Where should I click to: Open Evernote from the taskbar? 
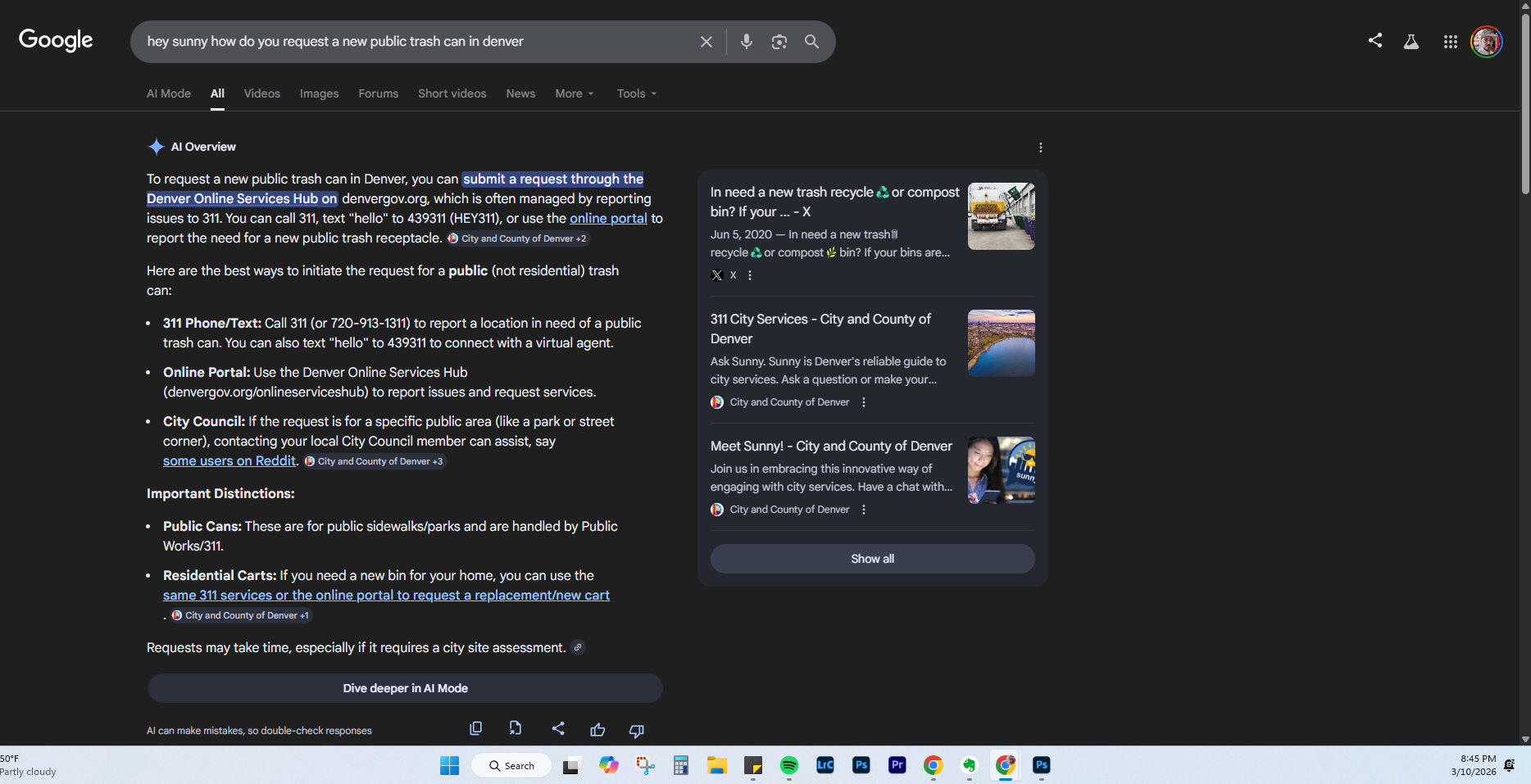[969, 765]
